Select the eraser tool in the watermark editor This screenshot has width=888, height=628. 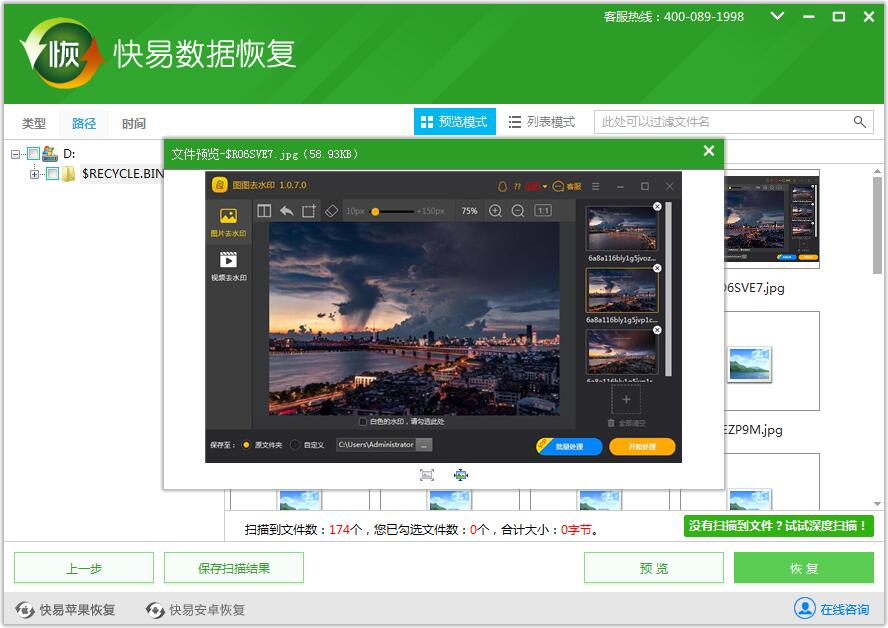pos(331,211)
